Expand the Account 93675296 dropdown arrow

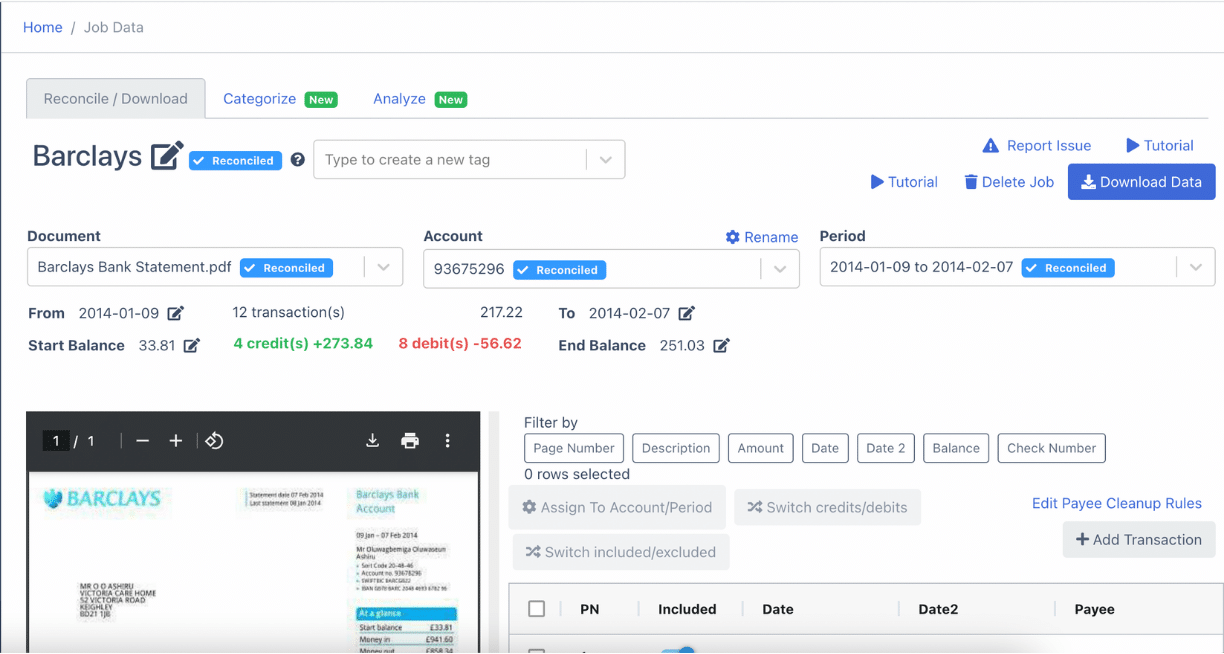[x=780, y=269]
